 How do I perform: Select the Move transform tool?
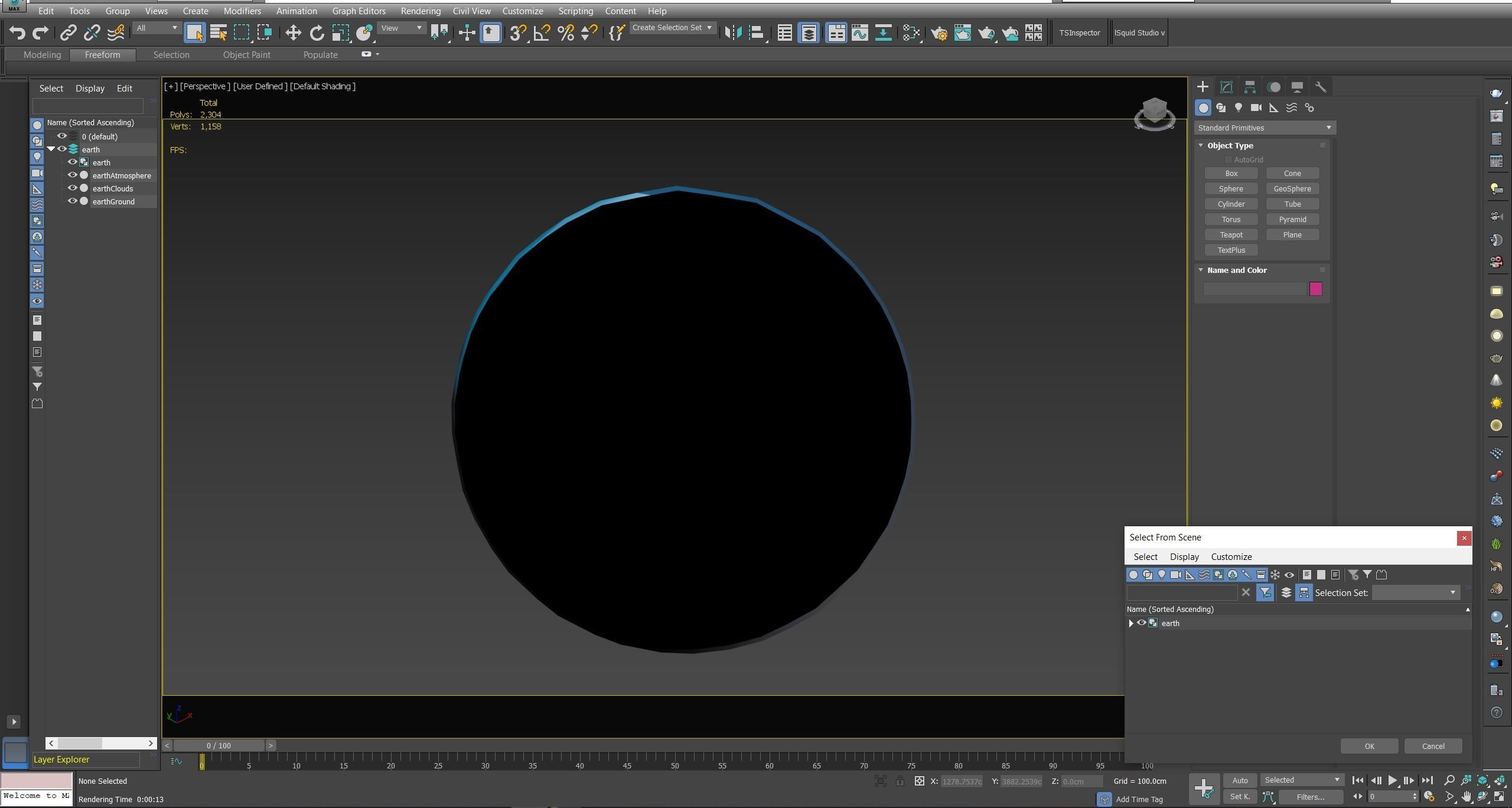pyautogui.click(x=293, y=32)
